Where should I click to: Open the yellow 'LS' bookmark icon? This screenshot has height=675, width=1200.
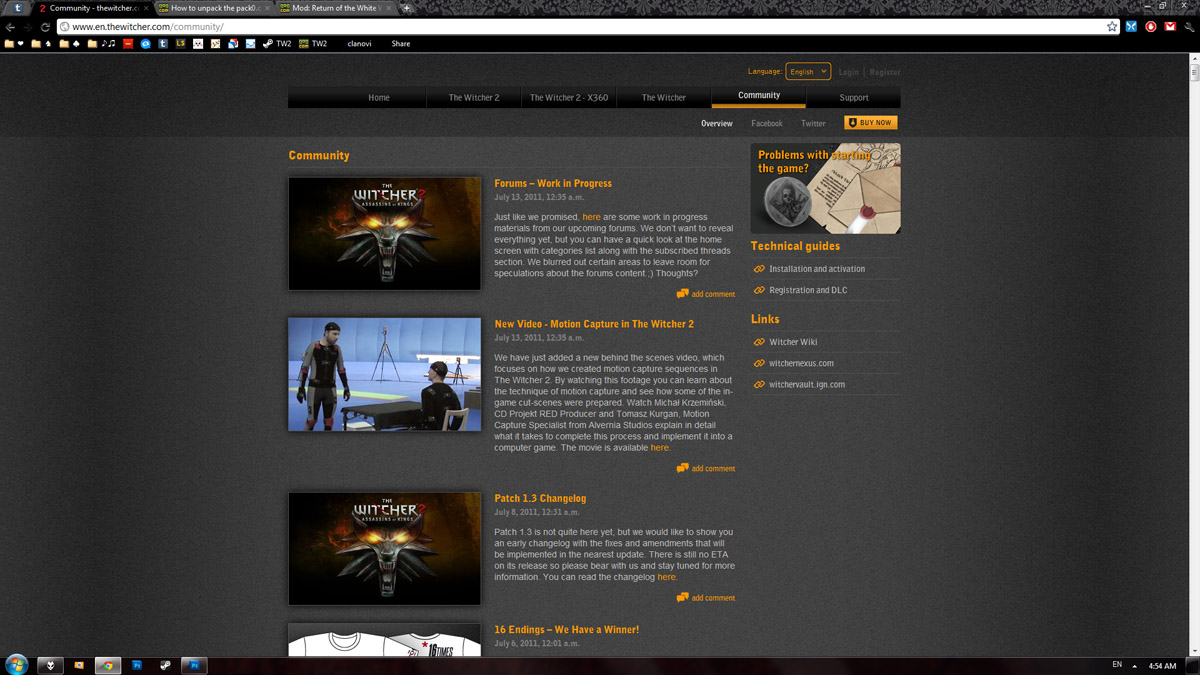pyautogui.click(x=180, y=44)
